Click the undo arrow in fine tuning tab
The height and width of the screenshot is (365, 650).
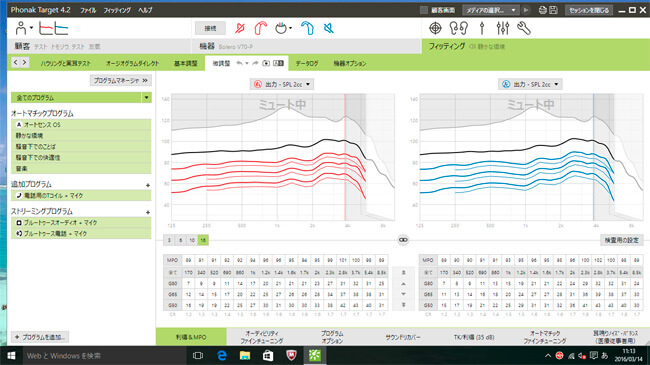[x=239, y=63]
